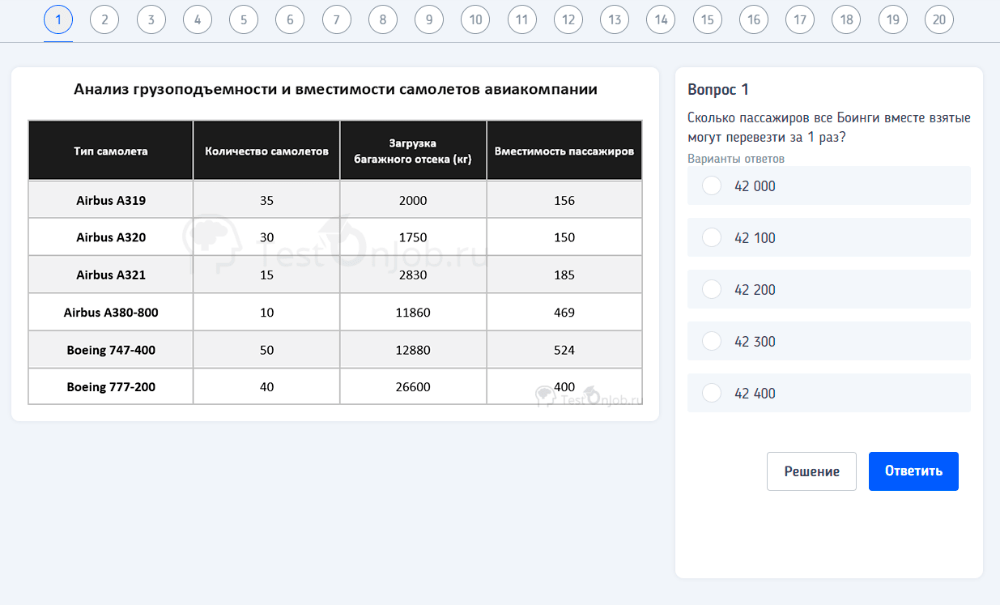Screen dimensions: 1000x605
Task: Open question 15 from the pager
Action: 707,19
